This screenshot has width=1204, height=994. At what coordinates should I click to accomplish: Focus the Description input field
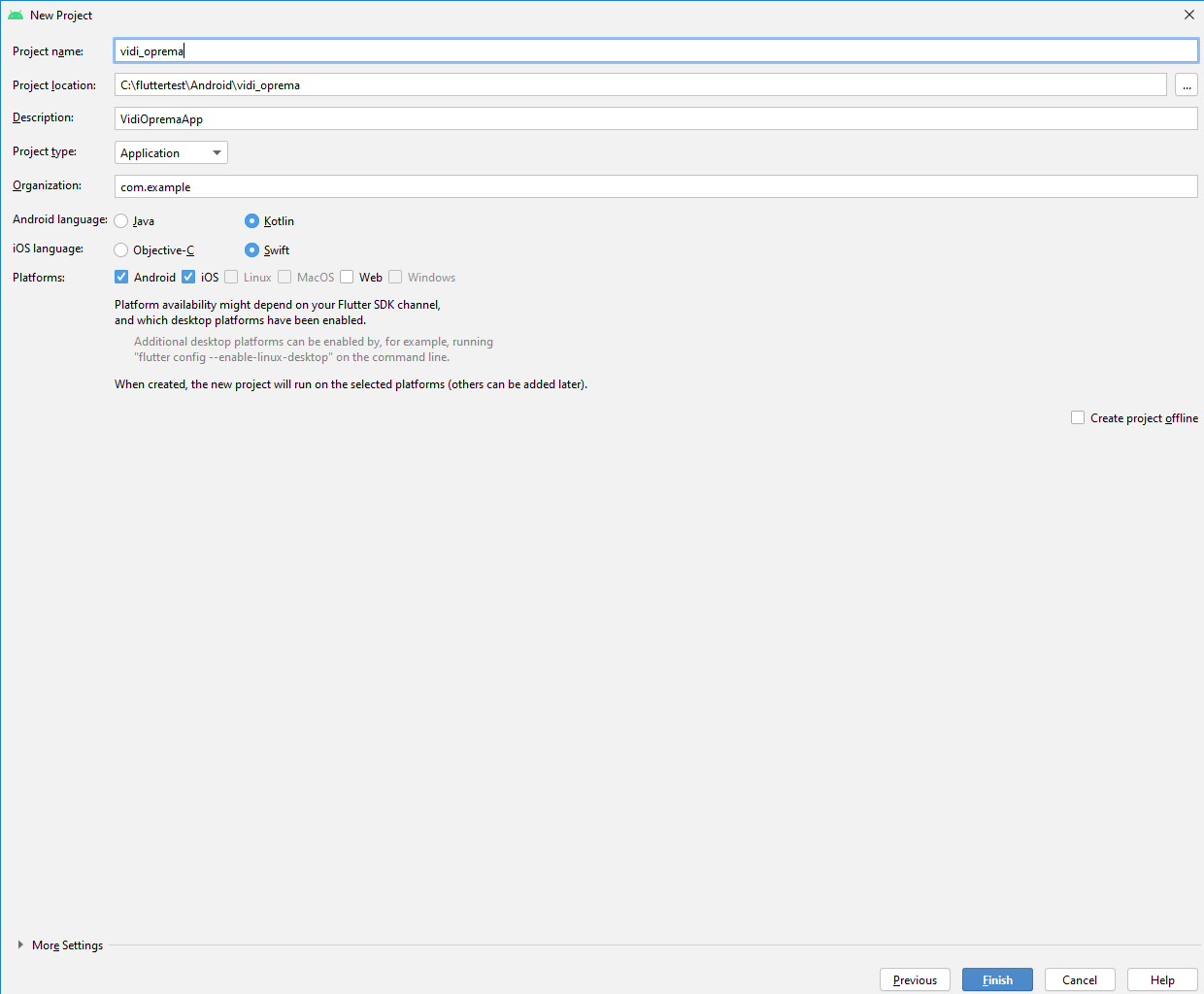(x=655, y=119)
